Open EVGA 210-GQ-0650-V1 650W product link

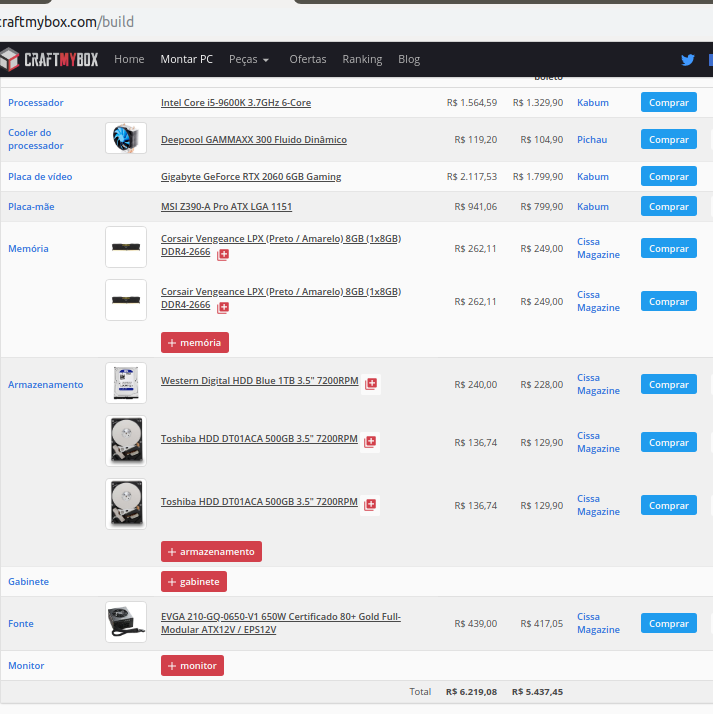click(280, 623)
